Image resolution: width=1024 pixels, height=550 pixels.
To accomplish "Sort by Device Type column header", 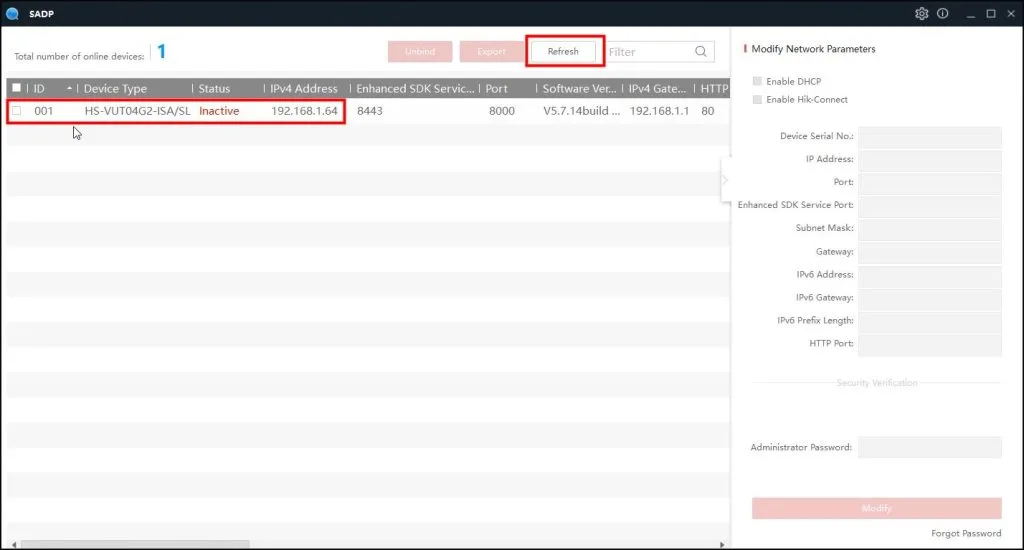I will pyautogui.click(x=115, y=88).
